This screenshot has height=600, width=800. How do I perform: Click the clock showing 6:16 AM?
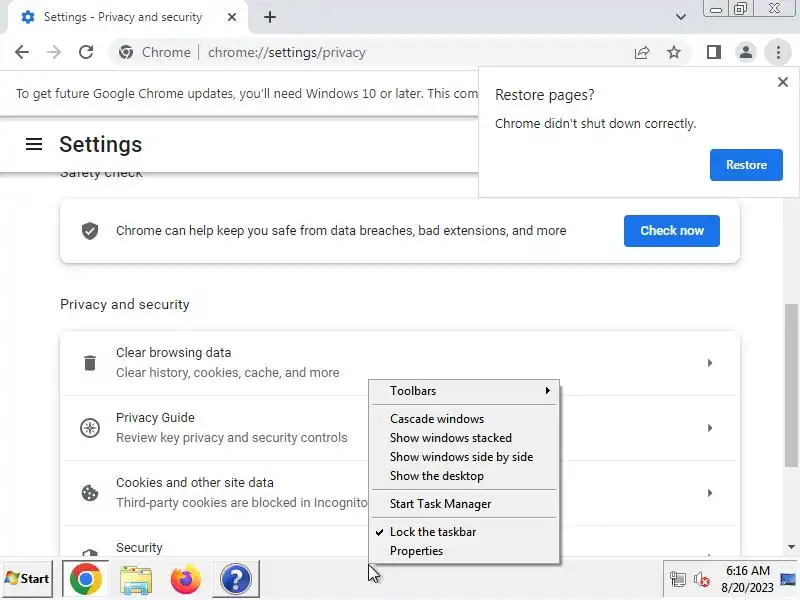pos(747,579)
